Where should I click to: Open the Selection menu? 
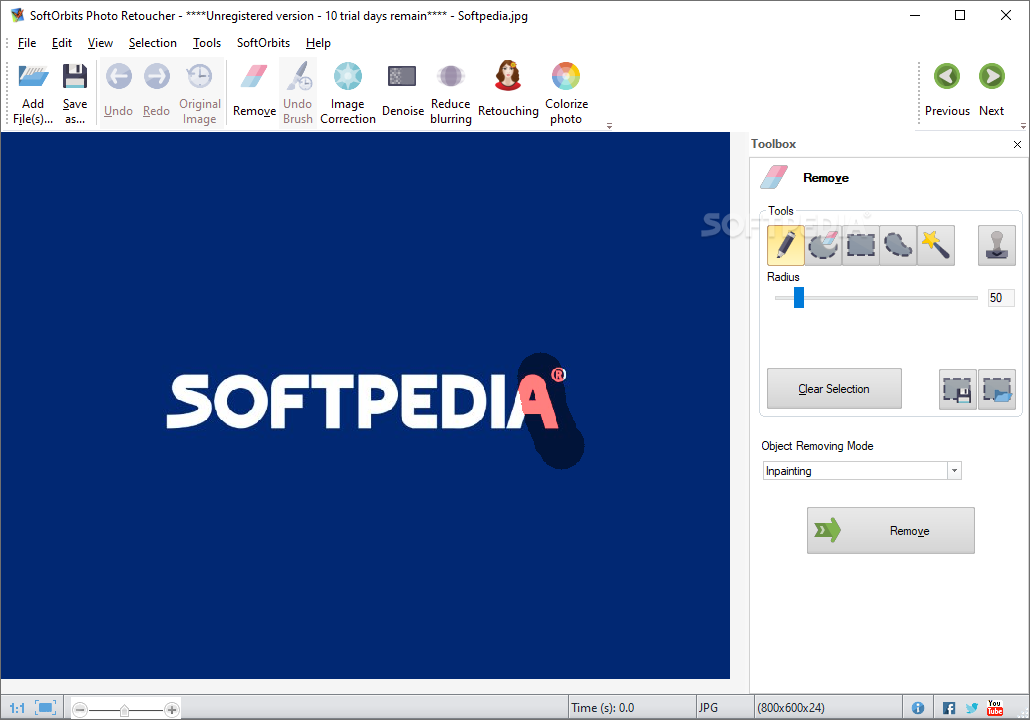pos(152,43)
